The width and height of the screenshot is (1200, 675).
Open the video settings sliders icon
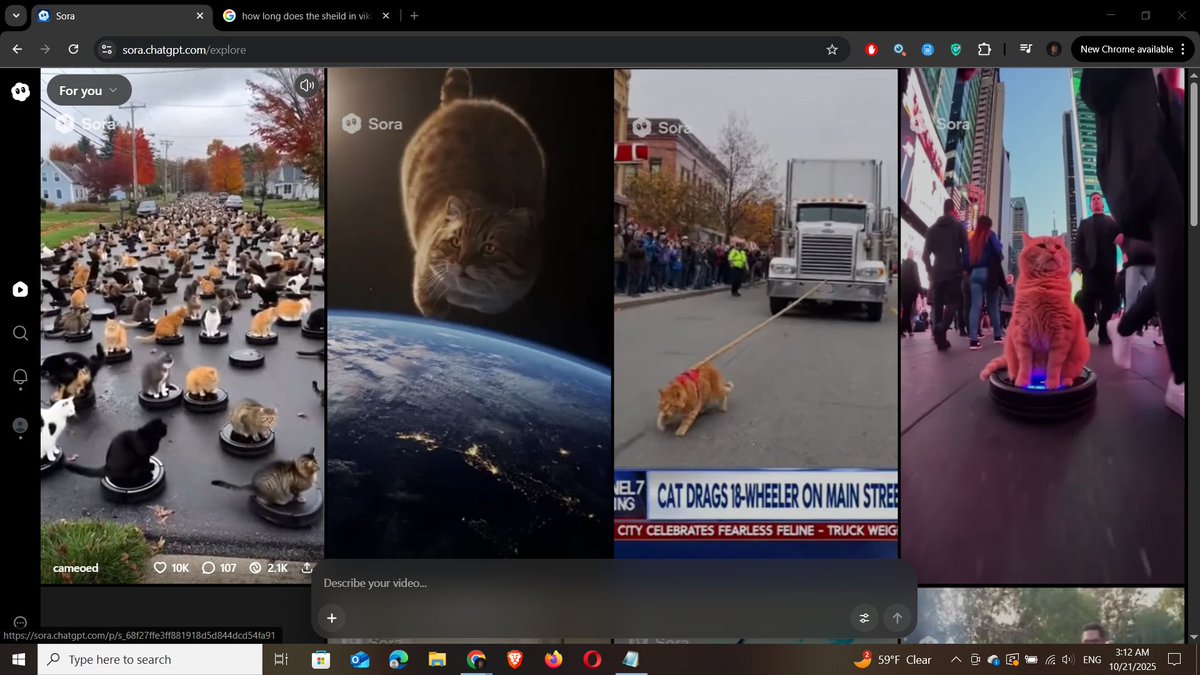(x=864, y=618)
